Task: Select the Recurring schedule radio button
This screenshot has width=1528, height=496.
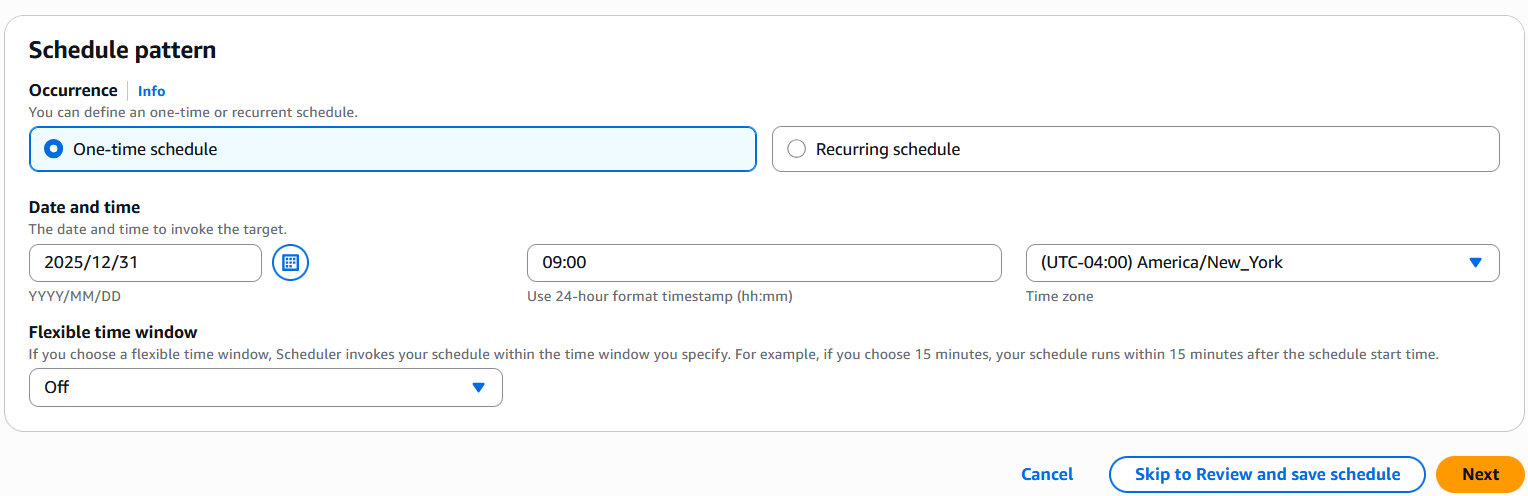Action: click(797, 149)
